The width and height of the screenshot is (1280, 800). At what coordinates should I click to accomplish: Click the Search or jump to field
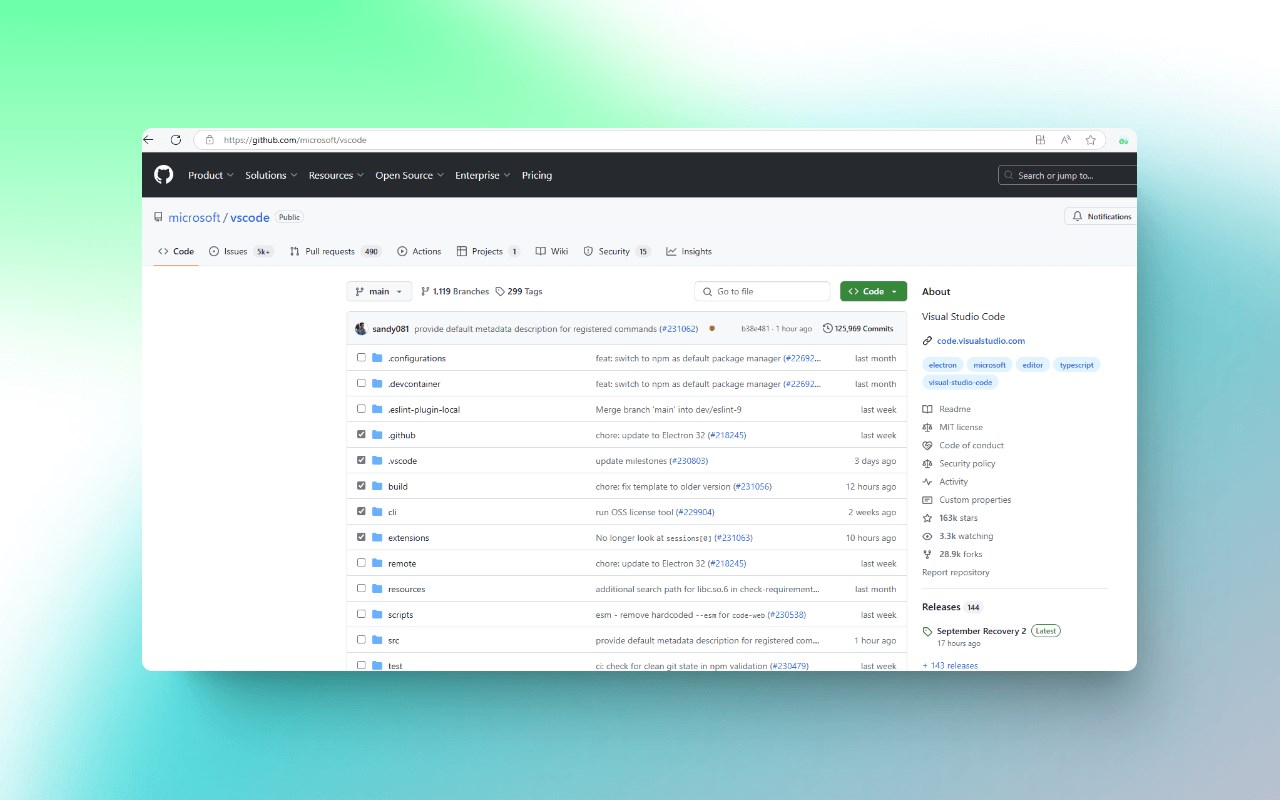click(x=1068, y=175)
